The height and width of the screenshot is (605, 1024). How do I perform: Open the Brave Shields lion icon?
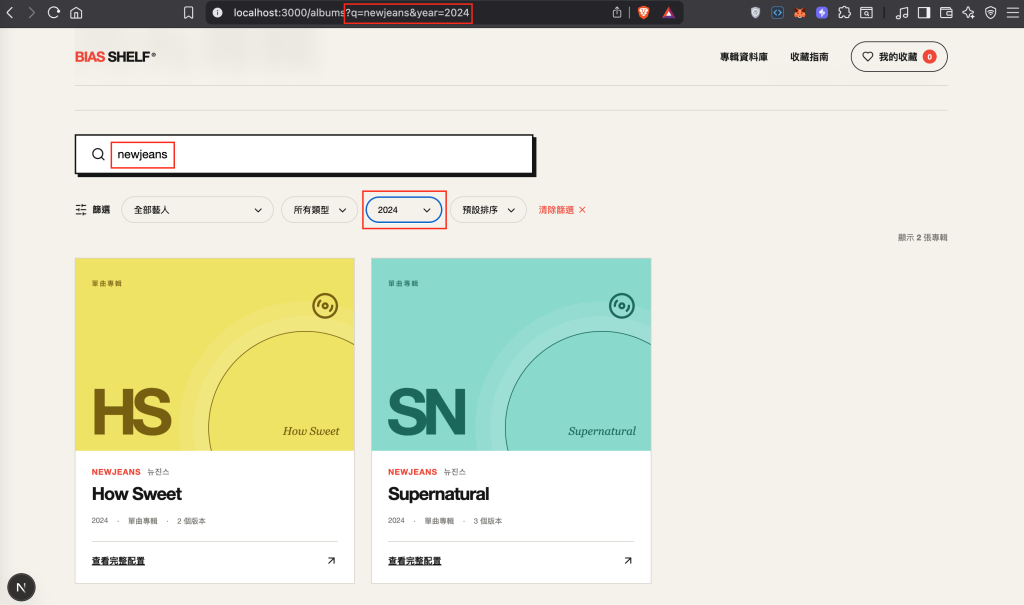[x=643, y=12]
